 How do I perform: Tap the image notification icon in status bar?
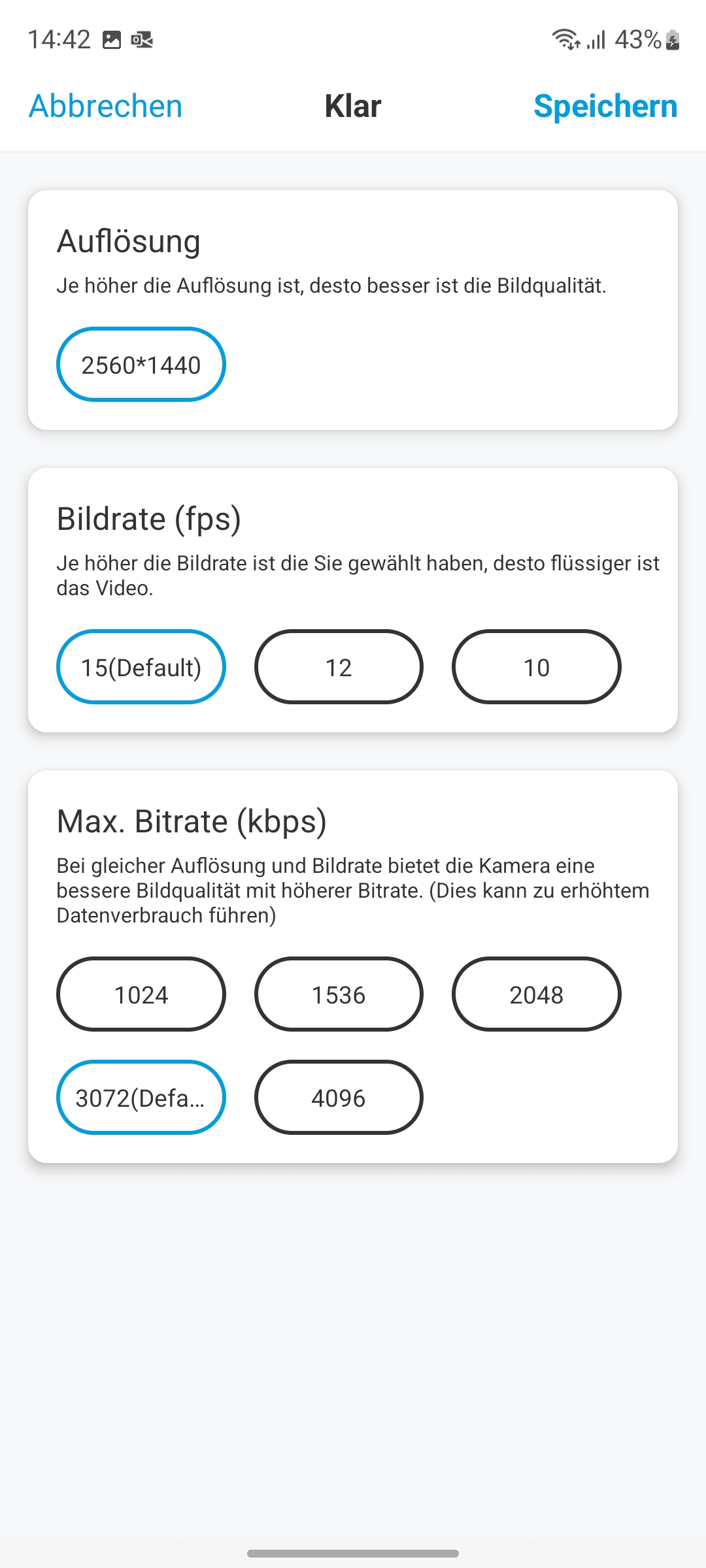(112, 40)
